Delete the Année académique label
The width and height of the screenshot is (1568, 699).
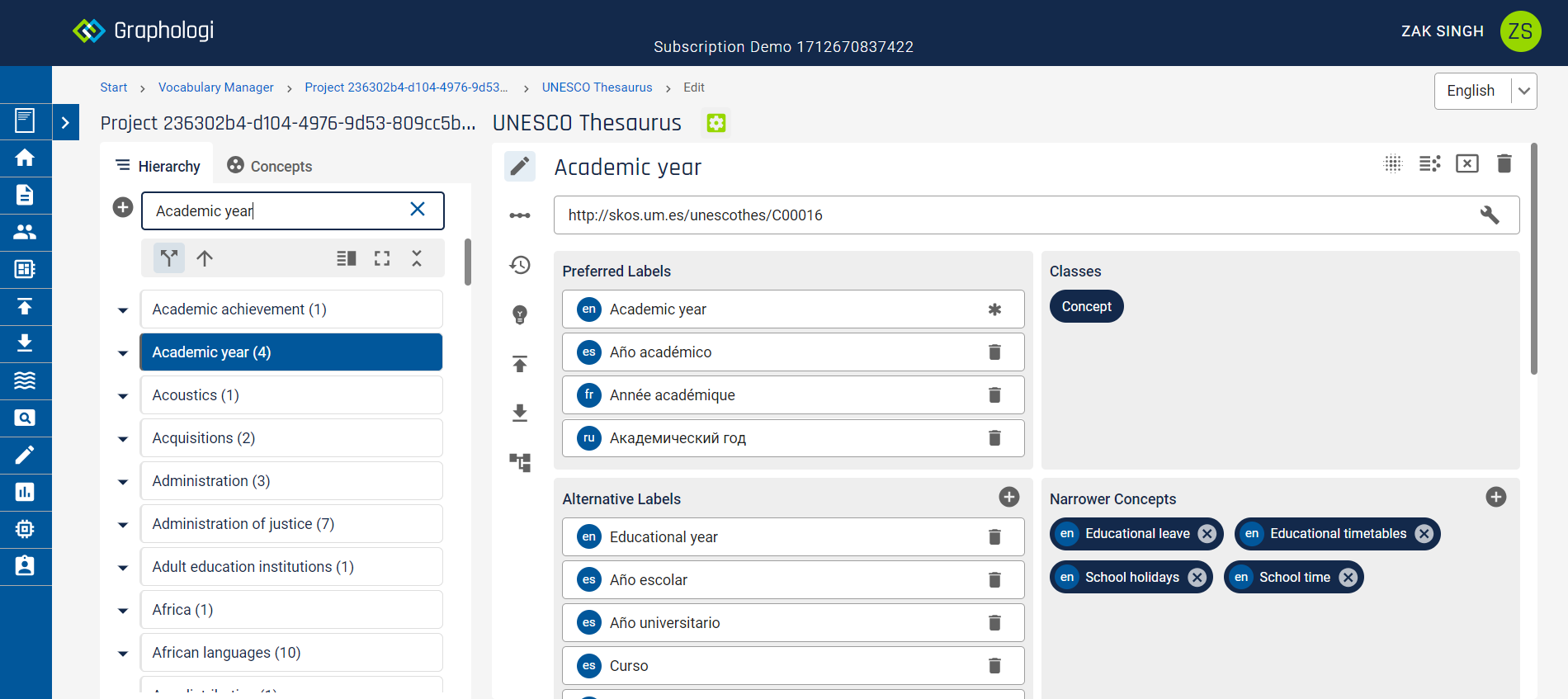click(x=994, y=395)
